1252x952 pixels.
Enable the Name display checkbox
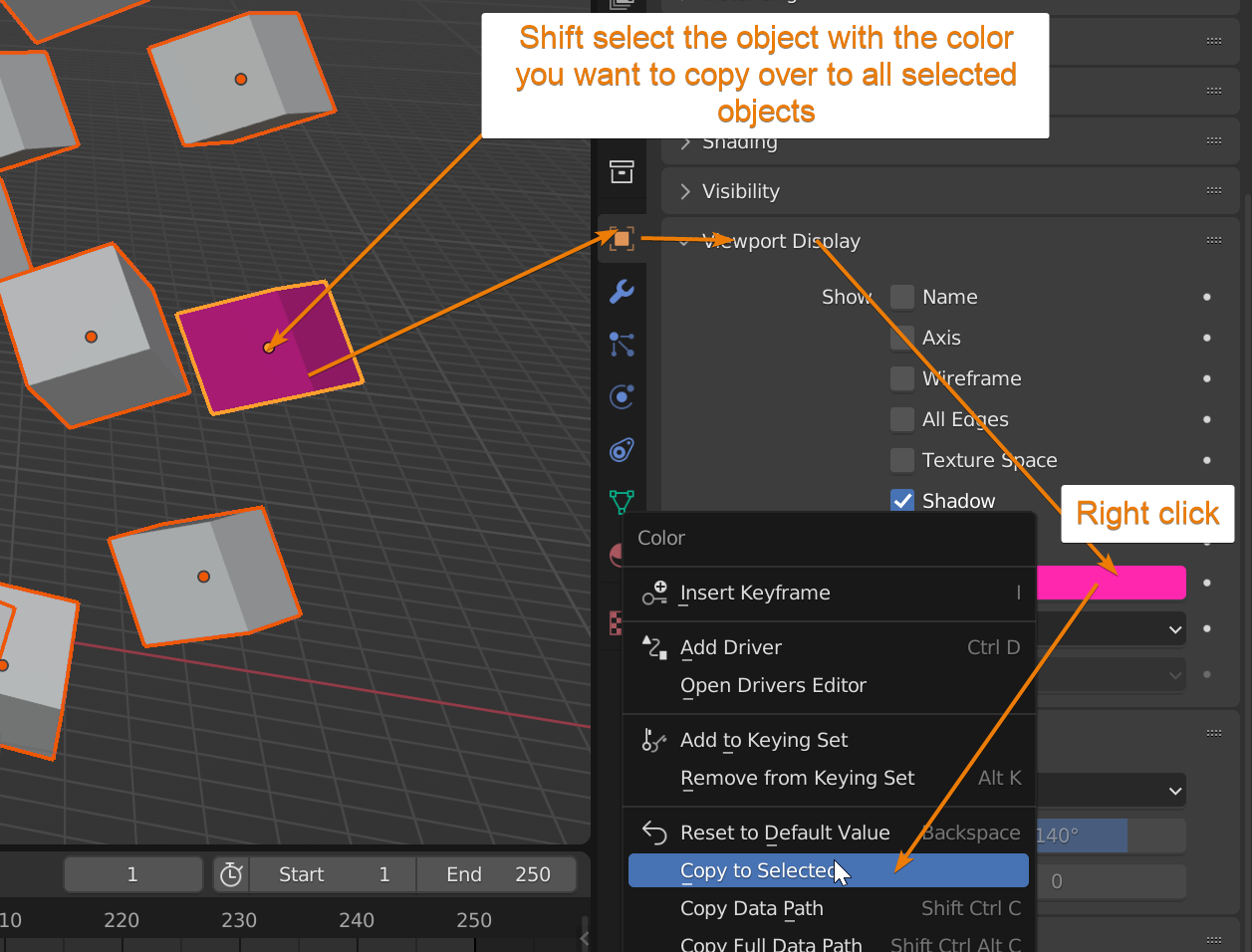[x=902, y=297]
